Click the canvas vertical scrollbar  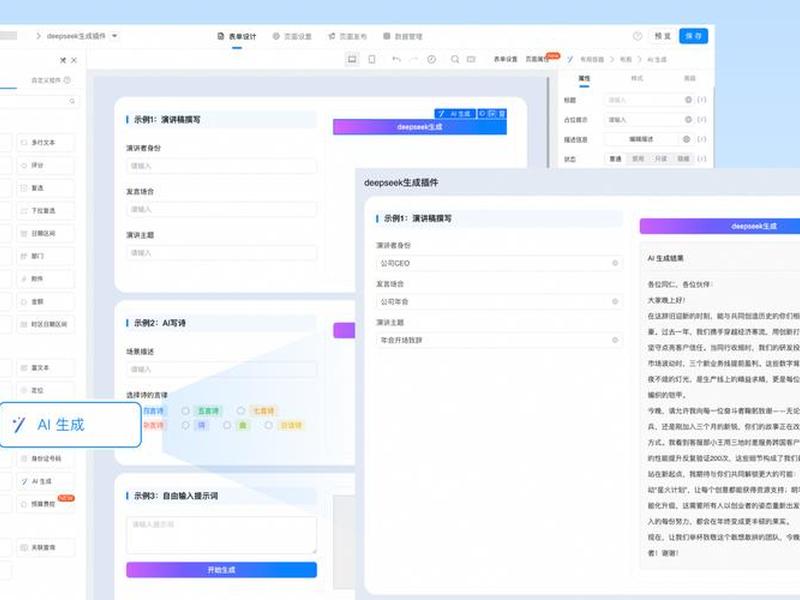click(x=548, y=122)
